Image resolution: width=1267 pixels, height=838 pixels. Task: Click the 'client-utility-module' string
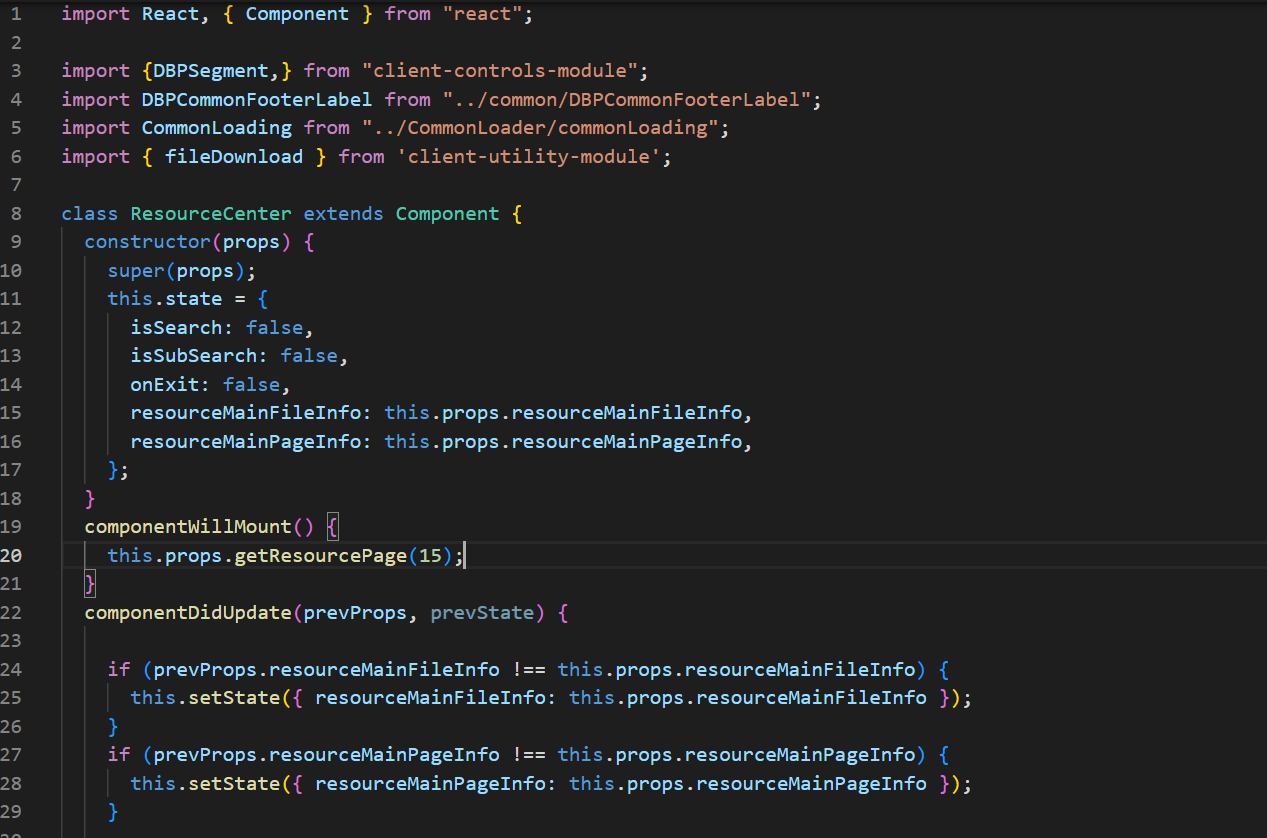click(x=528, y=157)
